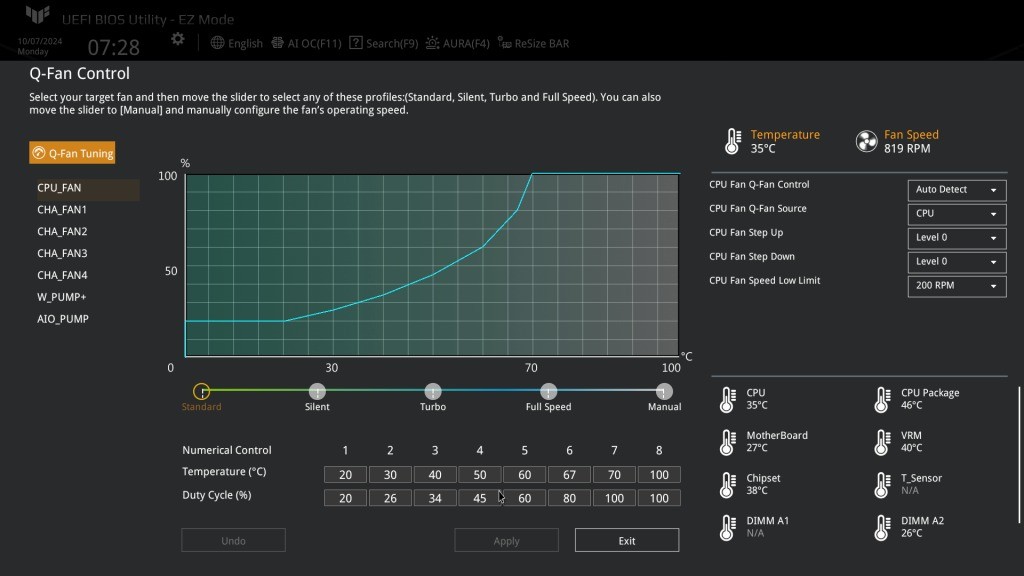Click the Manual slider position
Image resolution: width=1024 pixels, height=576 pixels.
click(x=664, y=392)
